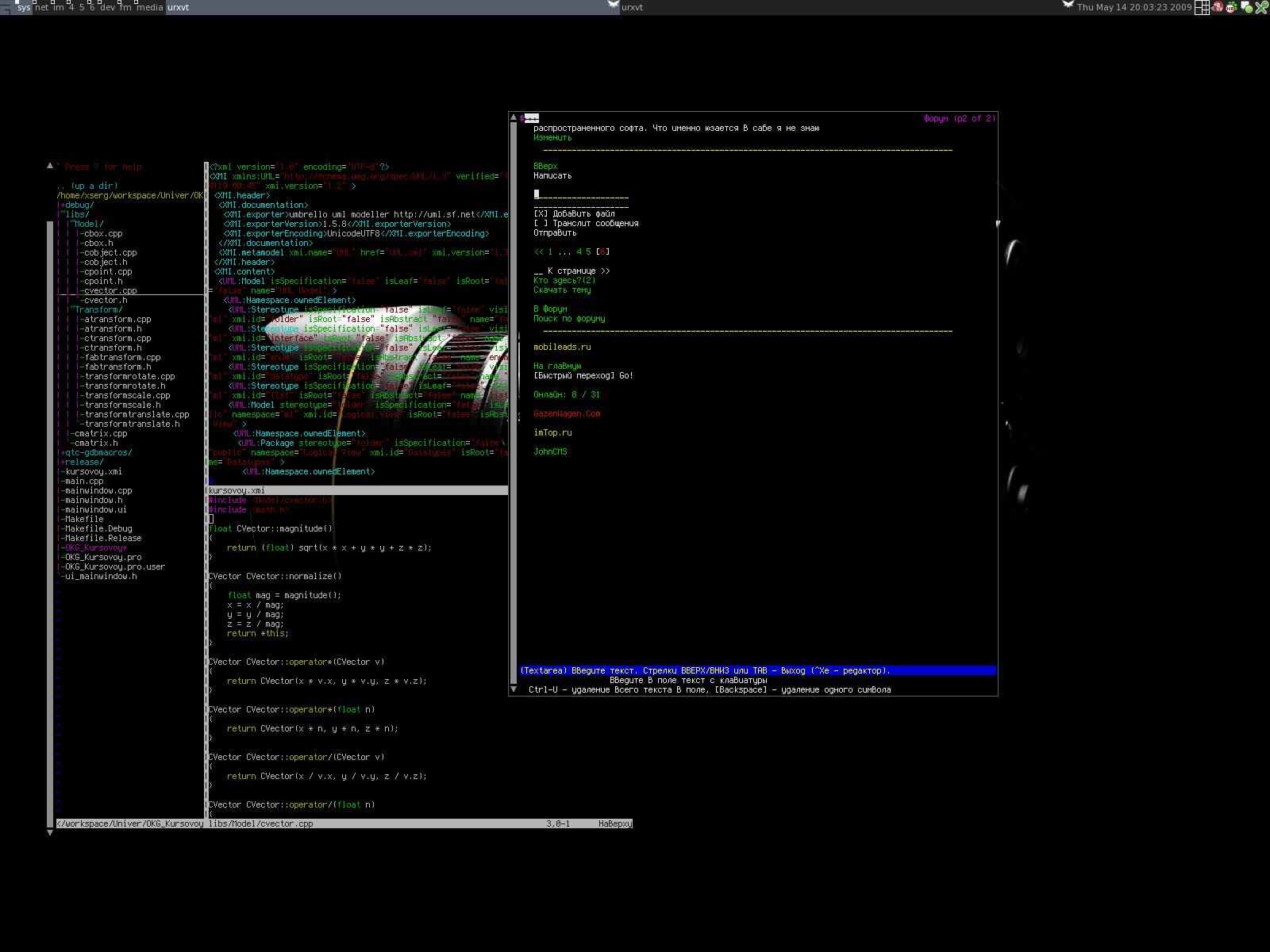Click the red system tray icon
This screenshot has height=952, width=1270.
[1218, 7]
